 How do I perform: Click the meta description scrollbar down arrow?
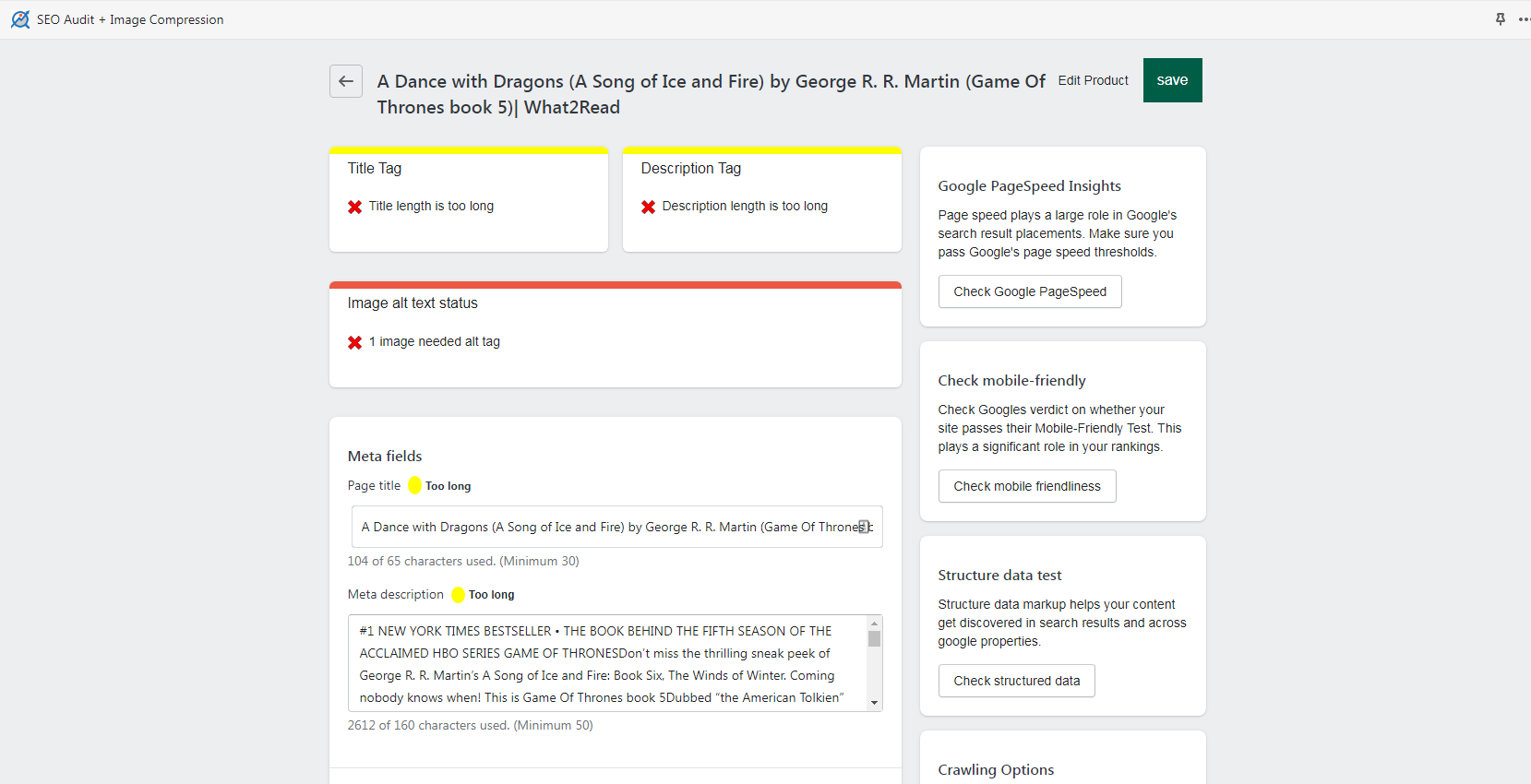874,703
